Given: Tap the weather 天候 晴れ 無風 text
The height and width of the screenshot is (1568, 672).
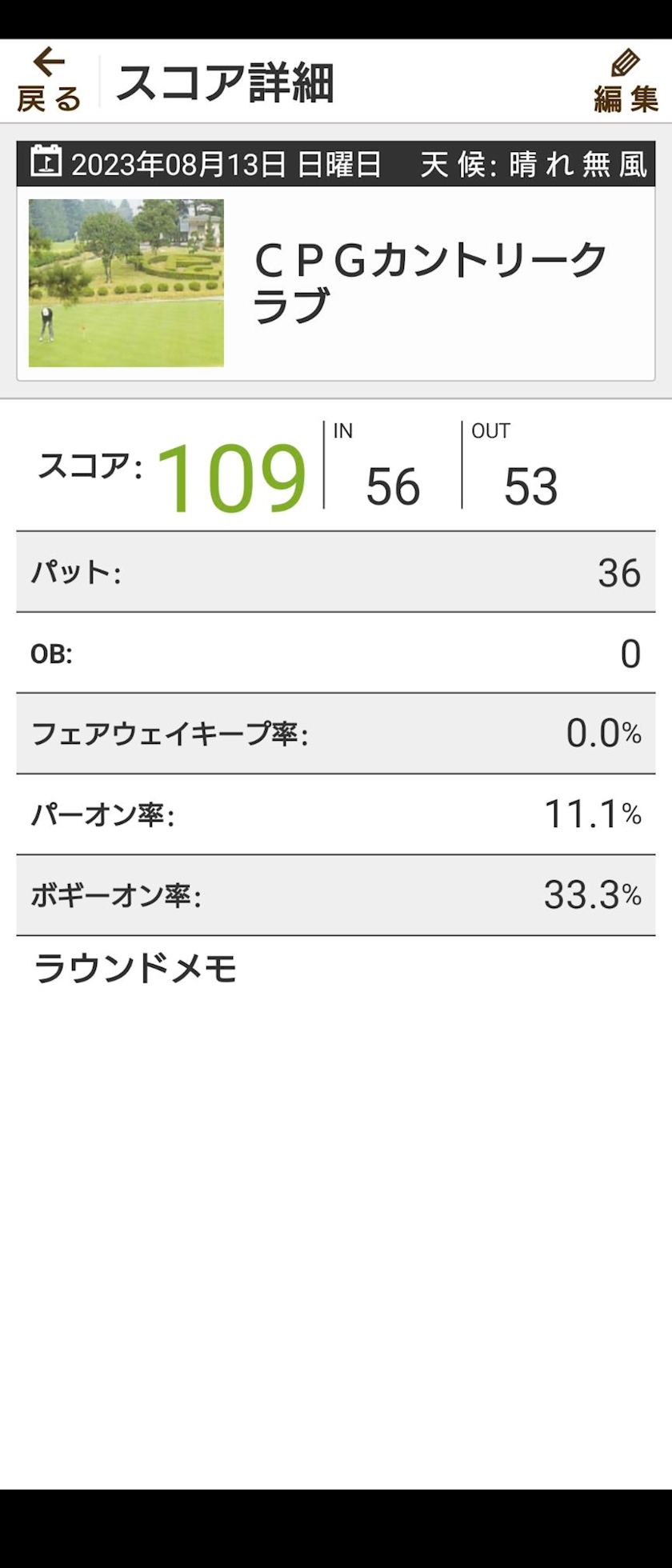Looking at the screenshot, I should point(533,165).
